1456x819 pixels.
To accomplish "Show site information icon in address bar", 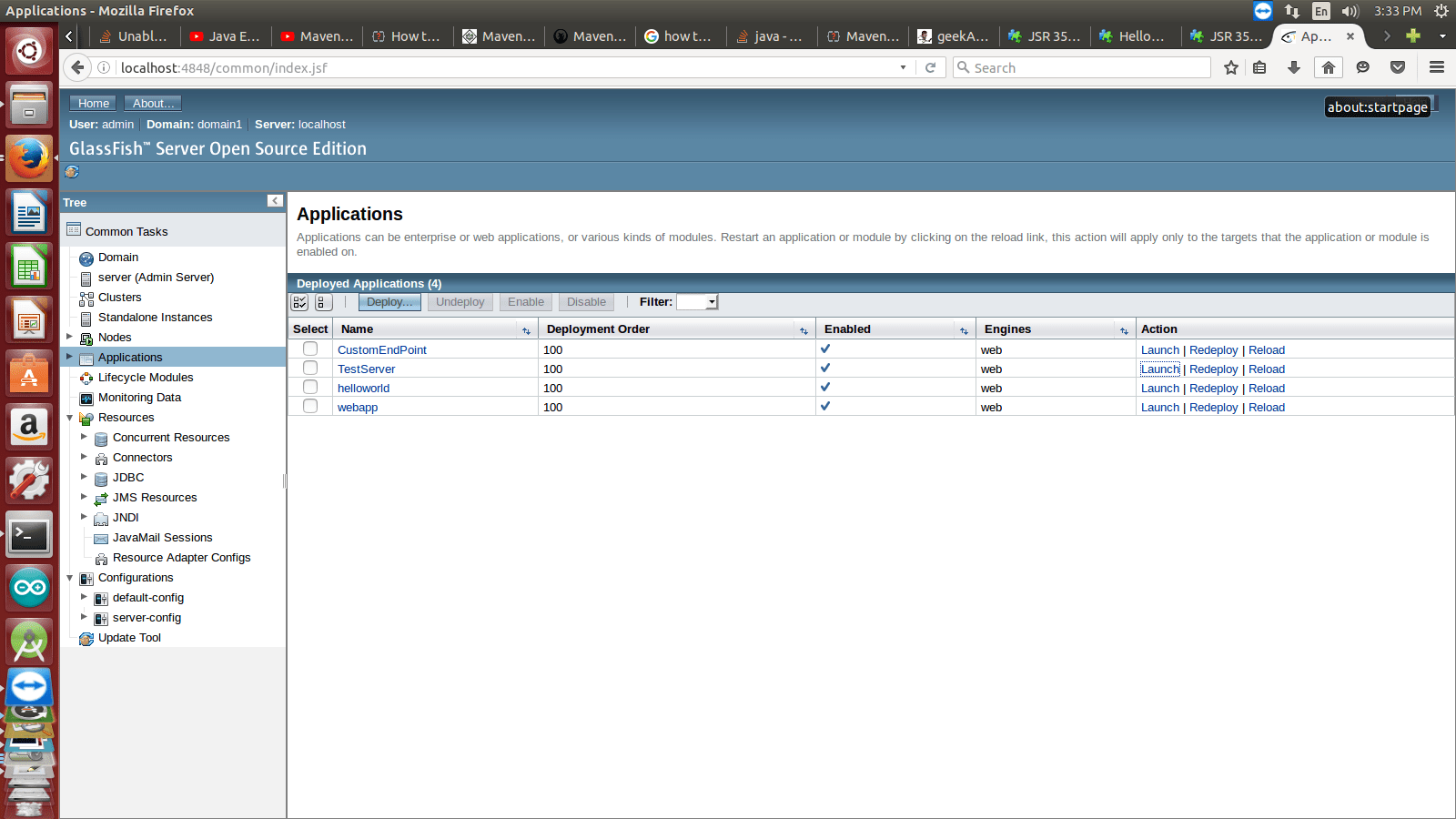I will pyautogui.click(x=104, y=67).
